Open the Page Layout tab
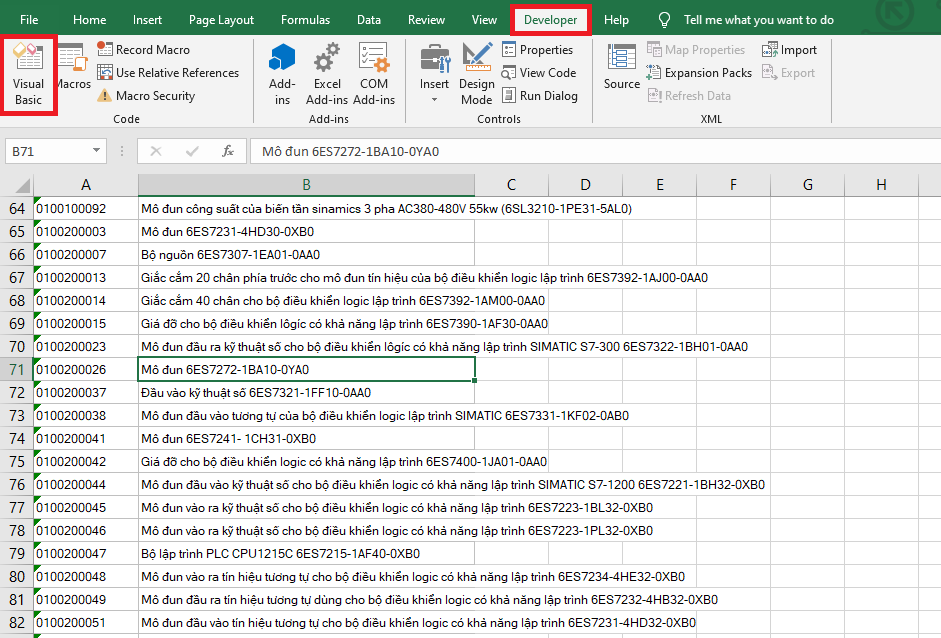The height and width of the screenshot is (638, 941). tap(221, 20)
